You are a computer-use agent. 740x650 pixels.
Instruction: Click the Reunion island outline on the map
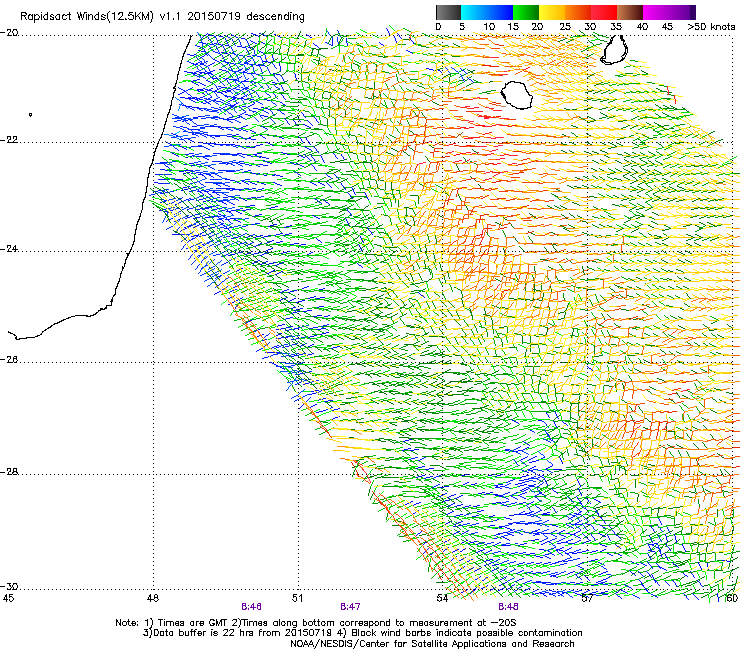click(517, 95)
